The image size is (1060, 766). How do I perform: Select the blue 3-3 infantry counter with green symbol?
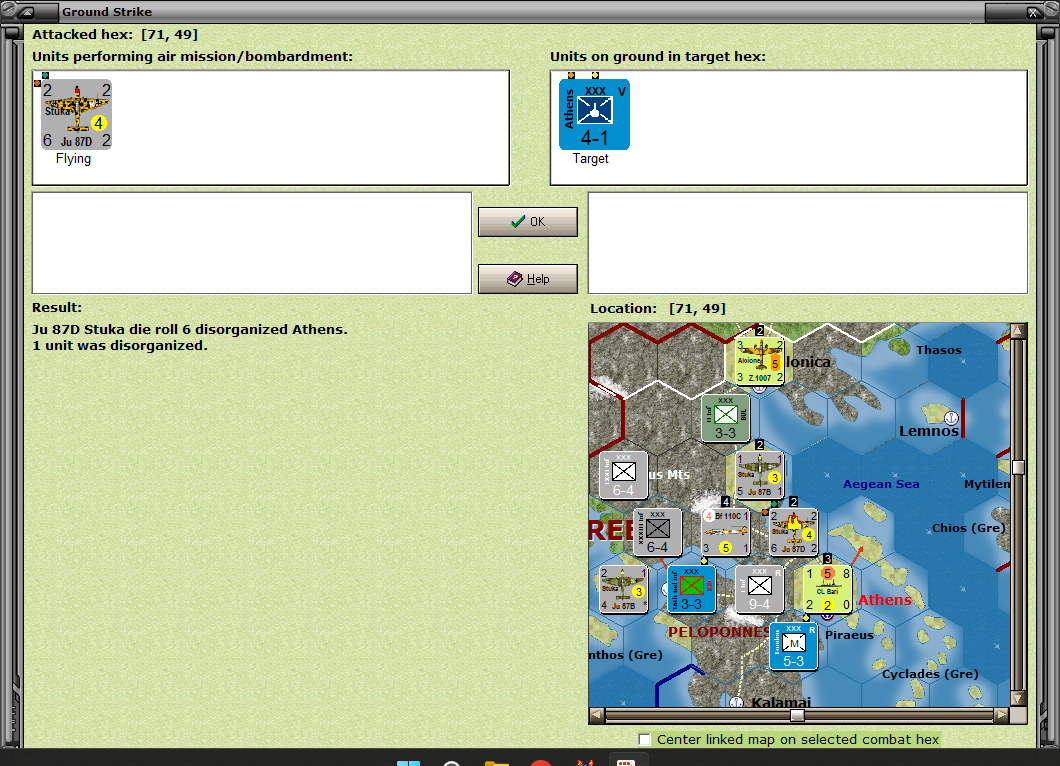[691, 589]
